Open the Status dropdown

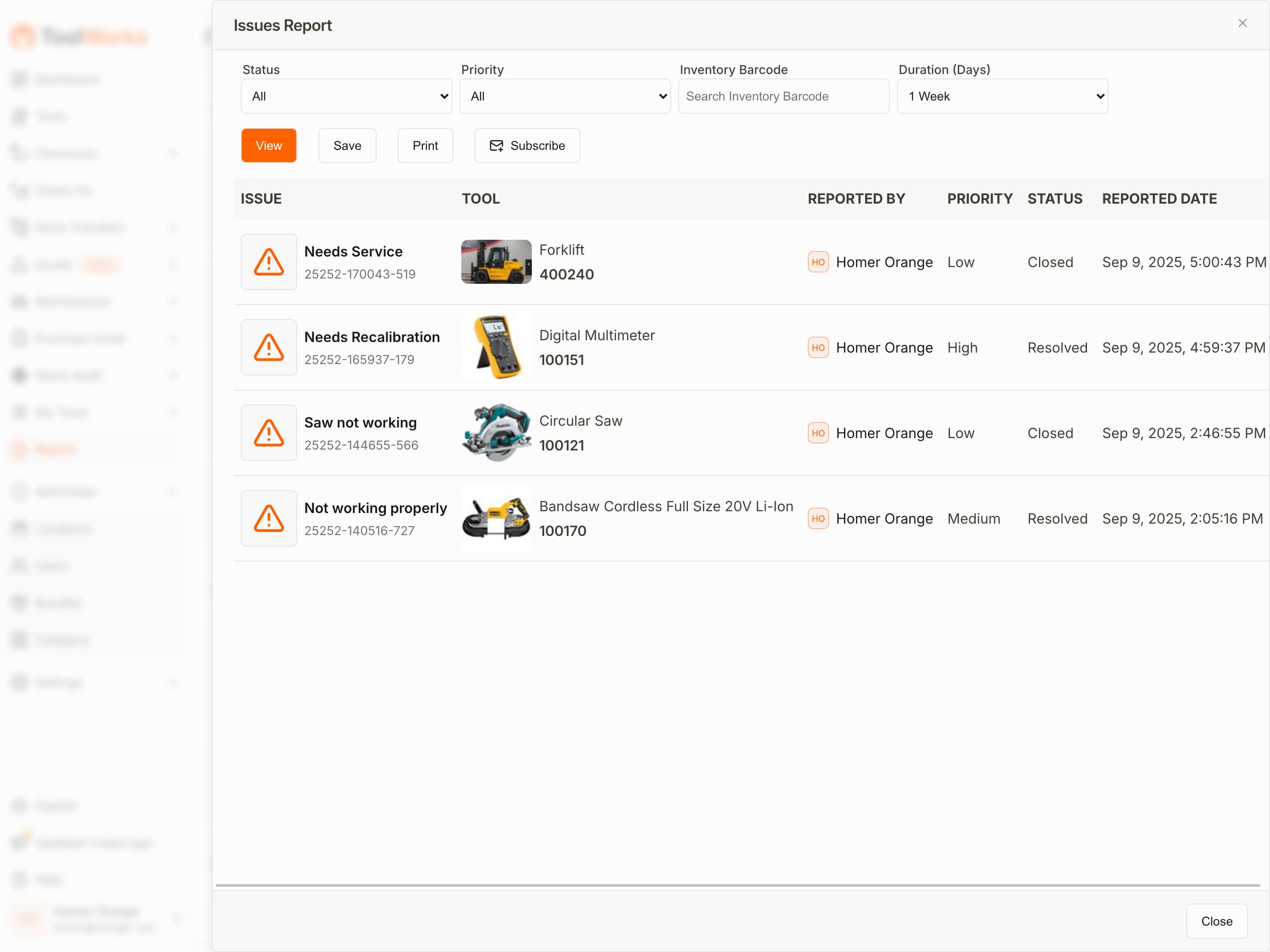tap(346, 97)
